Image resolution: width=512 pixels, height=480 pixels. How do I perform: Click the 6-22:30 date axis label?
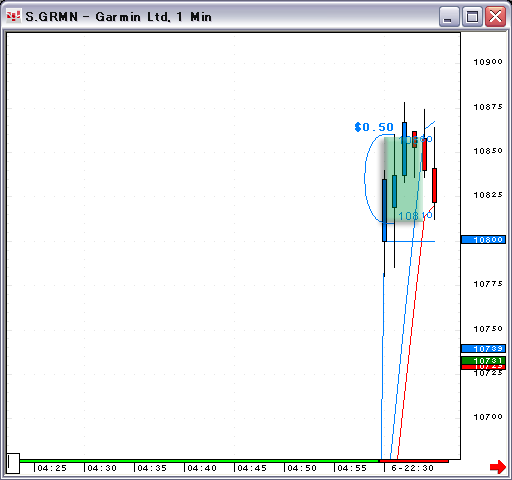coord(413,468)
